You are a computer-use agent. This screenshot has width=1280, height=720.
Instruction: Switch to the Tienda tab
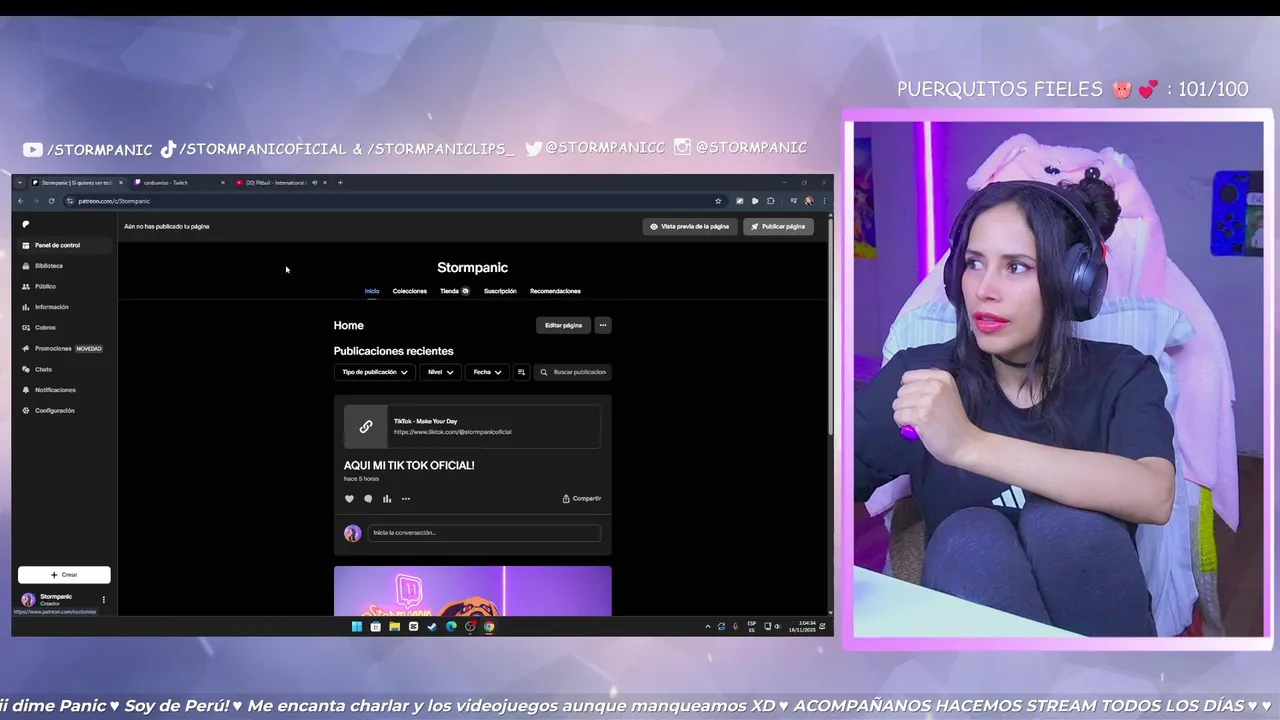[x=455, y=291]
